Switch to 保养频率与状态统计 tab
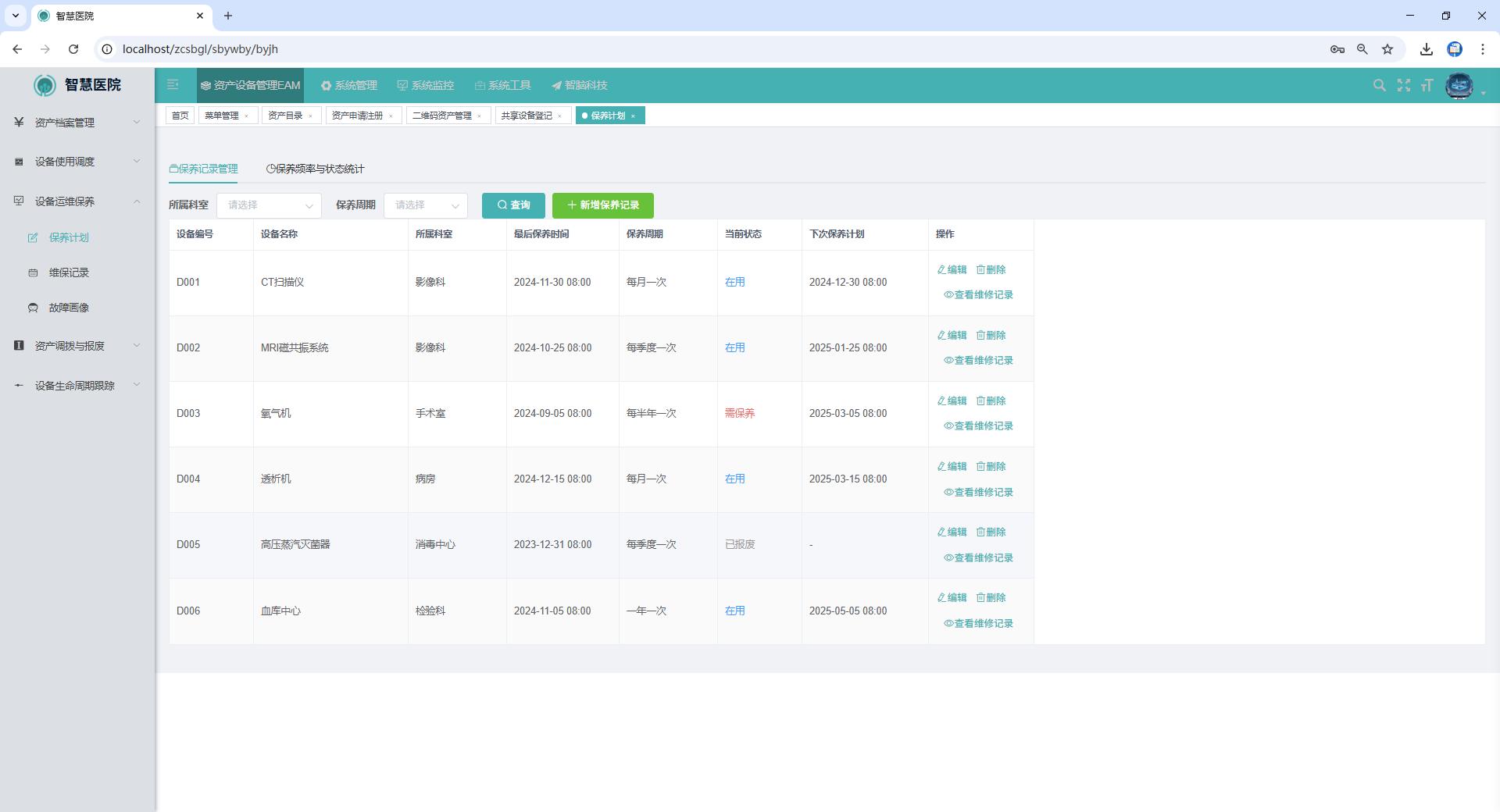The width and height of the screenshot is (1500, 812). (316, 169)
